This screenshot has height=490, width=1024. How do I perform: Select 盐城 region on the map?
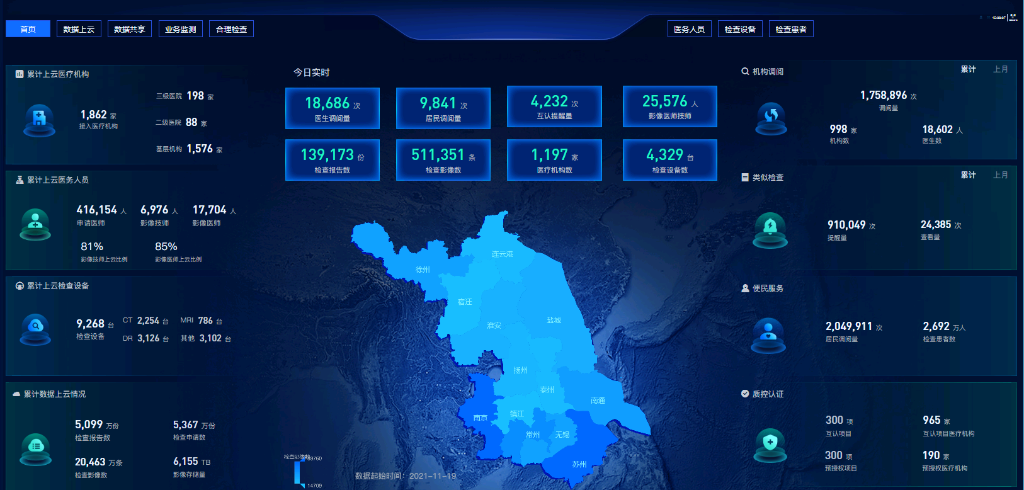(x=552, y=320)
